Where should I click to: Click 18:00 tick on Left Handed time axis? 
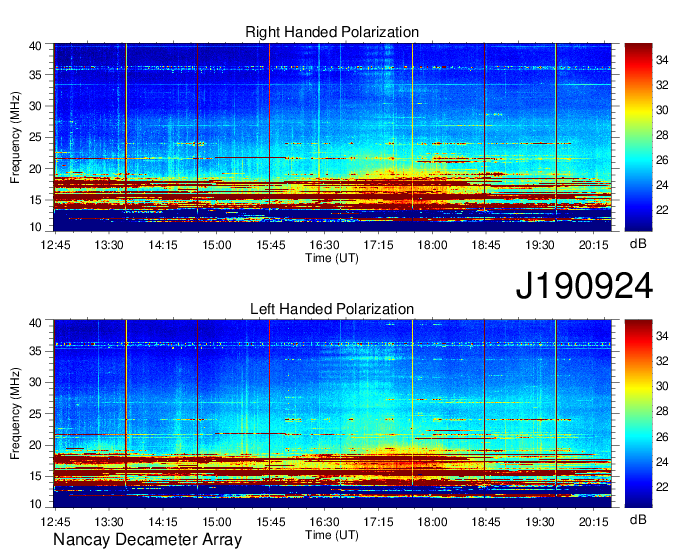point(432,522)
